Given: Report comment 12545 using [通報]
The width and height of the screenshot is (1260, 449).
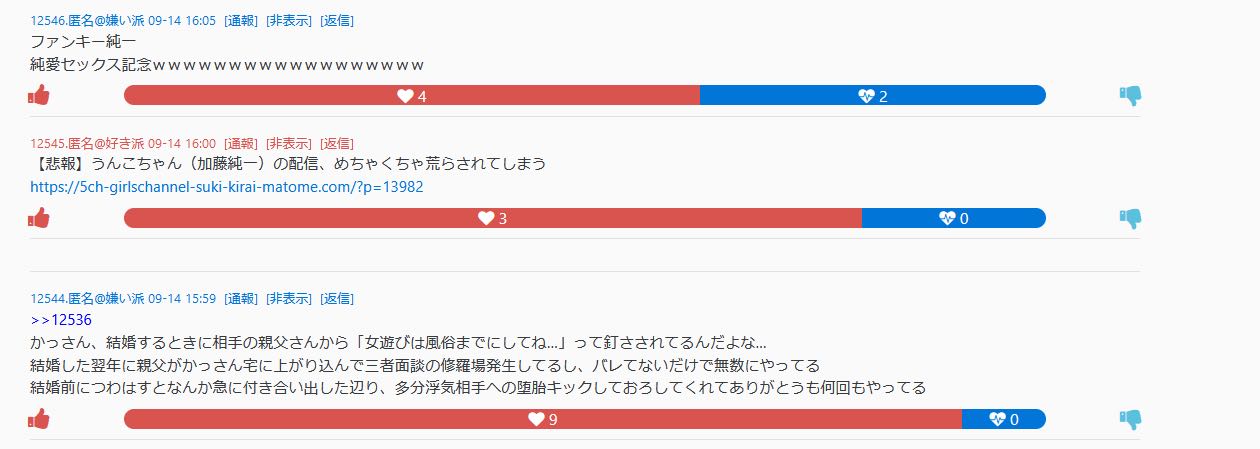Looking at the screenshot, I should coord(240,143).
